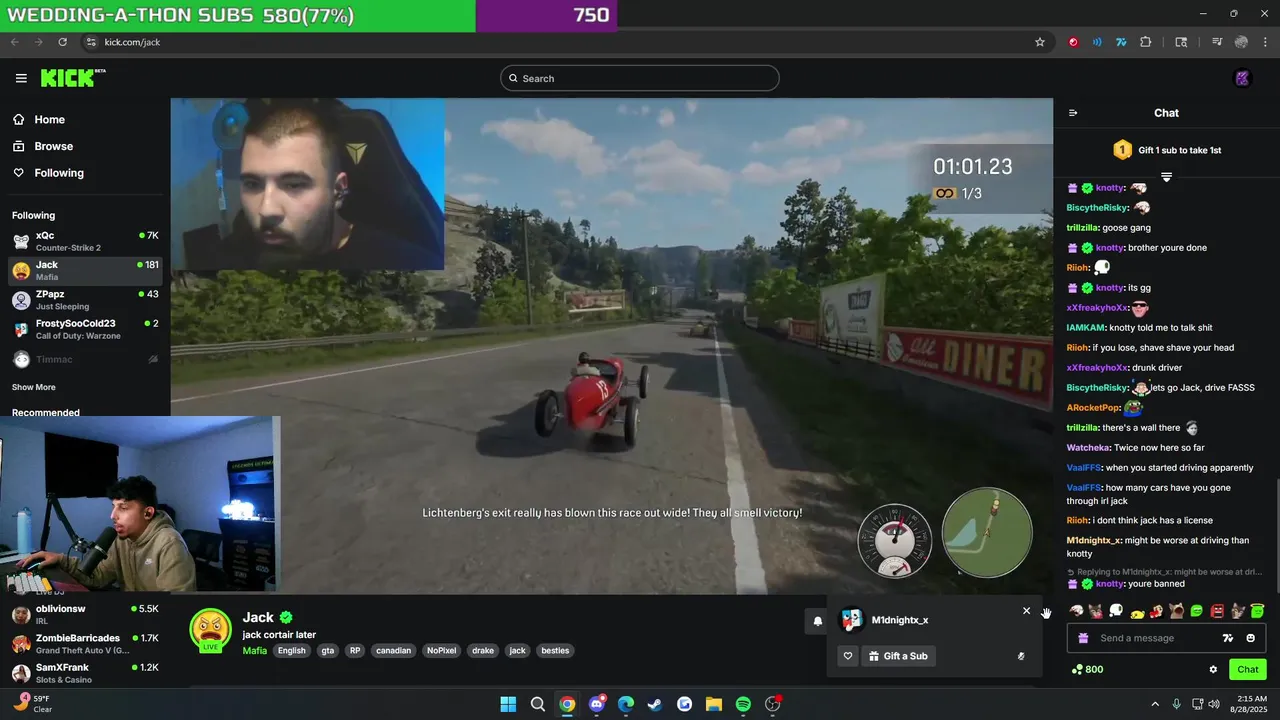This screenshot has width=1280, height=720.
Task: Pick the green smiley quick emote
Action: 1197,611
